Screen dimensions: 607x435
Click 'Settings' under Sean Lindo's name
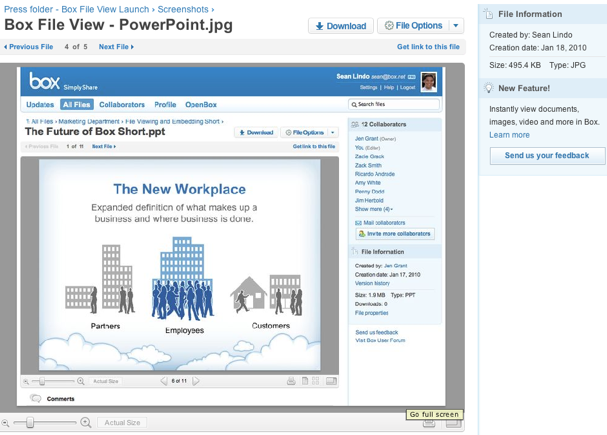(368, 87)
